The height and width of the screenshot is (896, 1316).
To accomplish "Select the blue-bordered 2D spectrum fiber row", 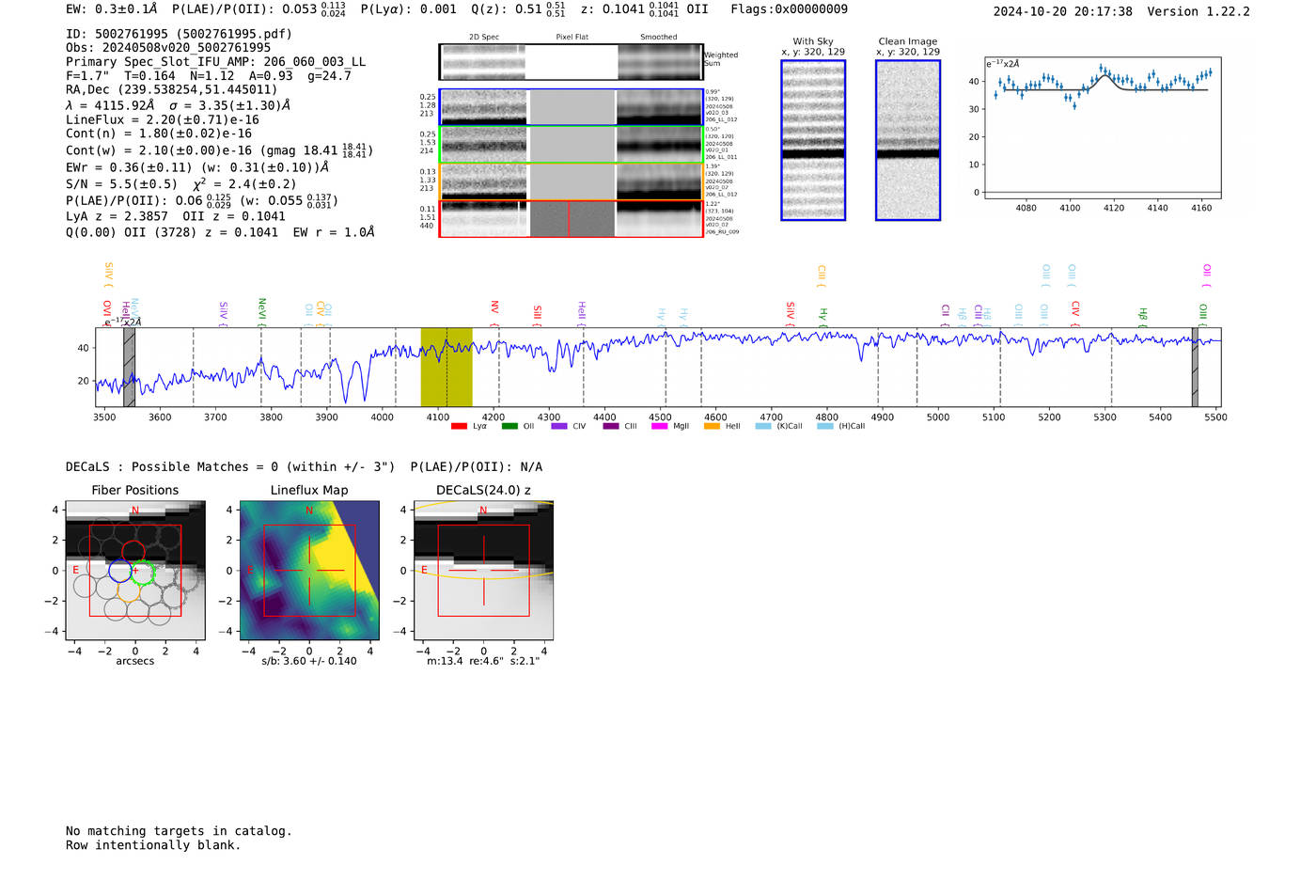I will click(x=571, y=107).
